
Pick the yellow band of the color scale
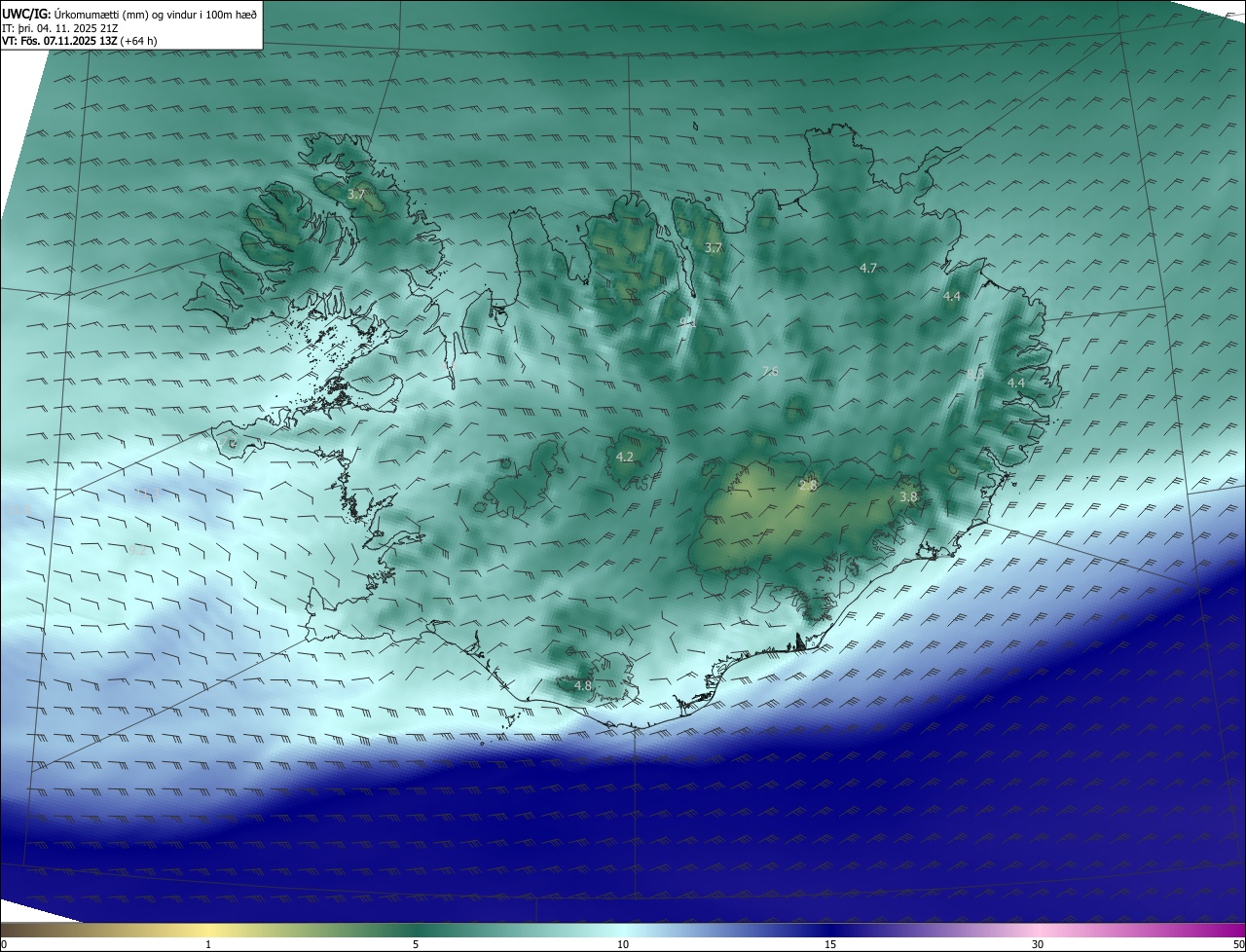(208, 931)
